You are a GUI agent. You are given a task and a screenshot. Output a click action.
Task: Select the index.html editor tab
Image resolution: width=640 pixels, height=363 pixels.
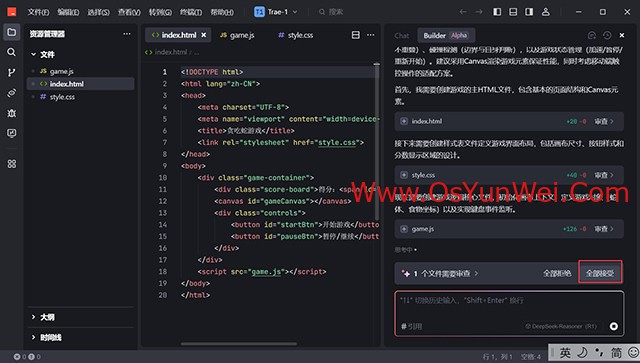point(178,35)
